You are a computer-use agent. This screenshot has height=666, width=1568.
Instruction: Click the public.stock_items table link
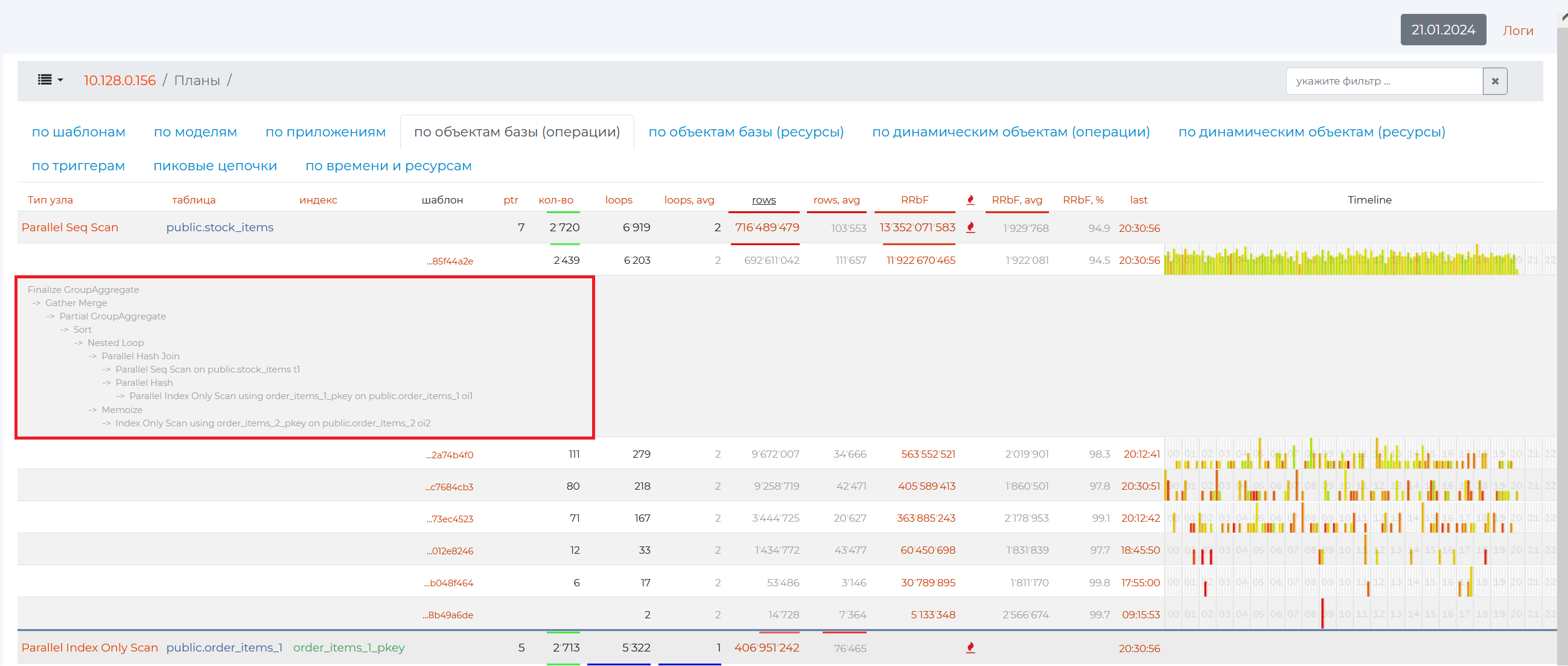[220, 228]
